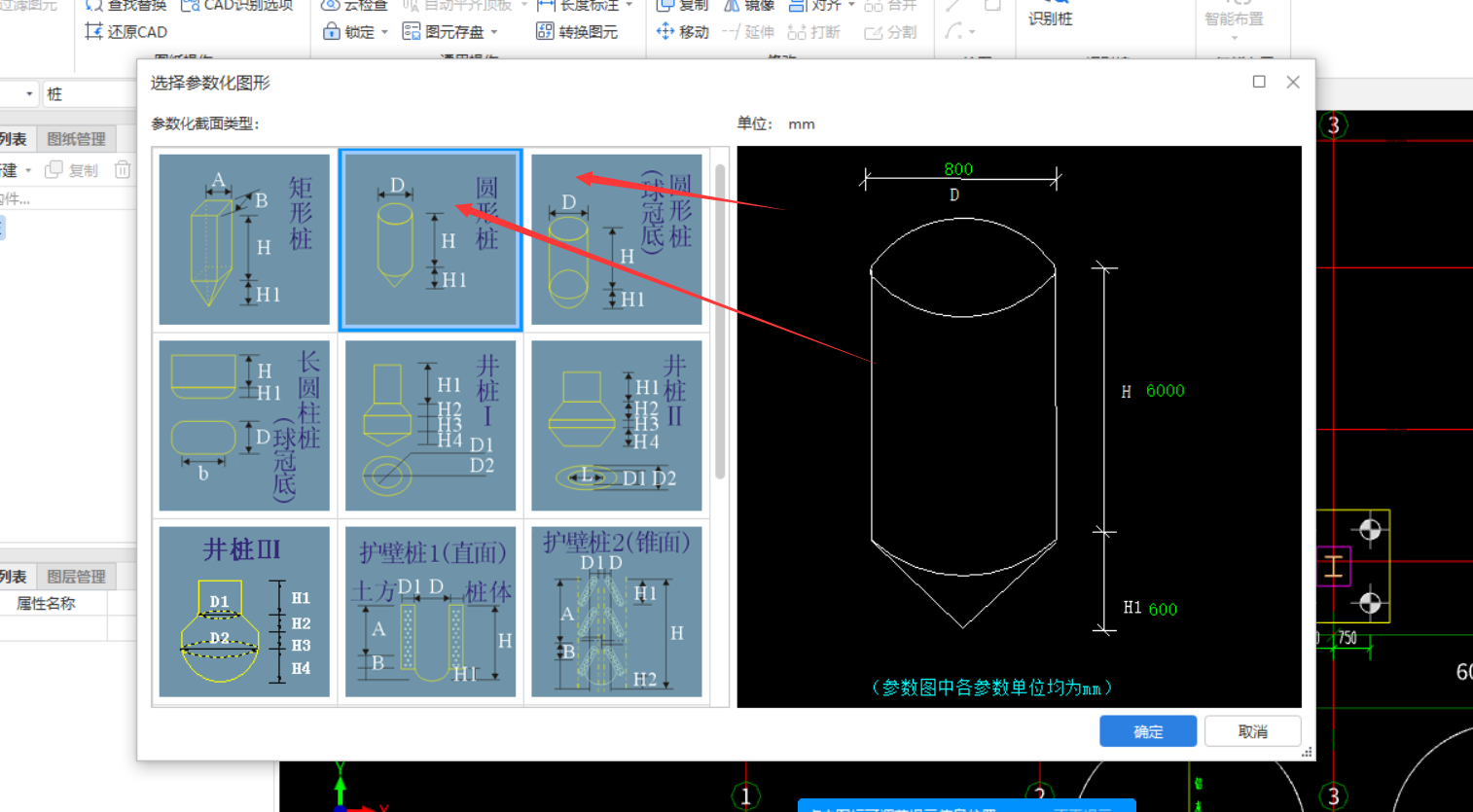1473x812 pixels.
Task: Close the 选择参数化图形 dialog
Action: click(1293, 82)
